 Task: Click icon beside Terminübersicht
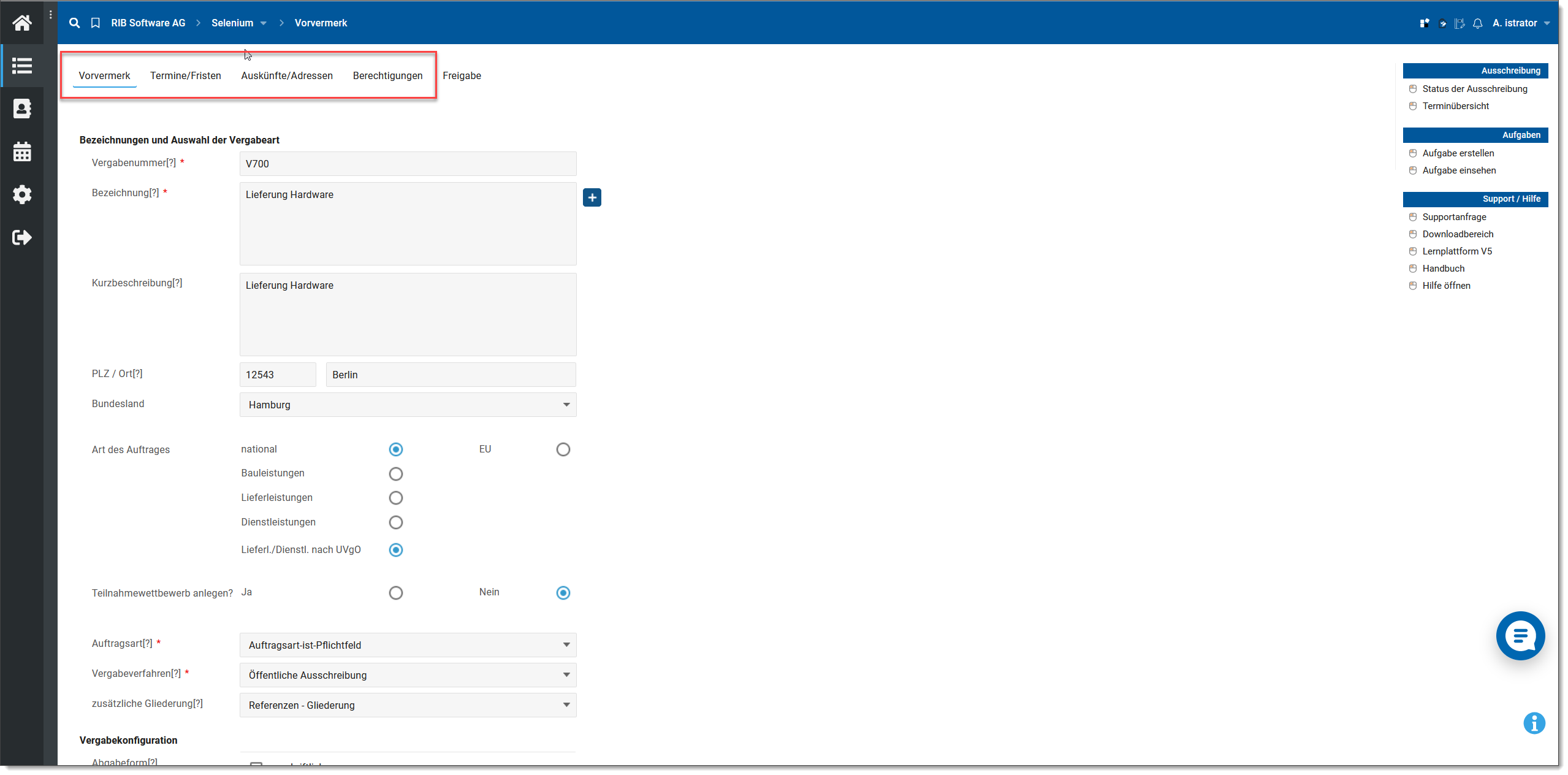[x=1413, y=106]
